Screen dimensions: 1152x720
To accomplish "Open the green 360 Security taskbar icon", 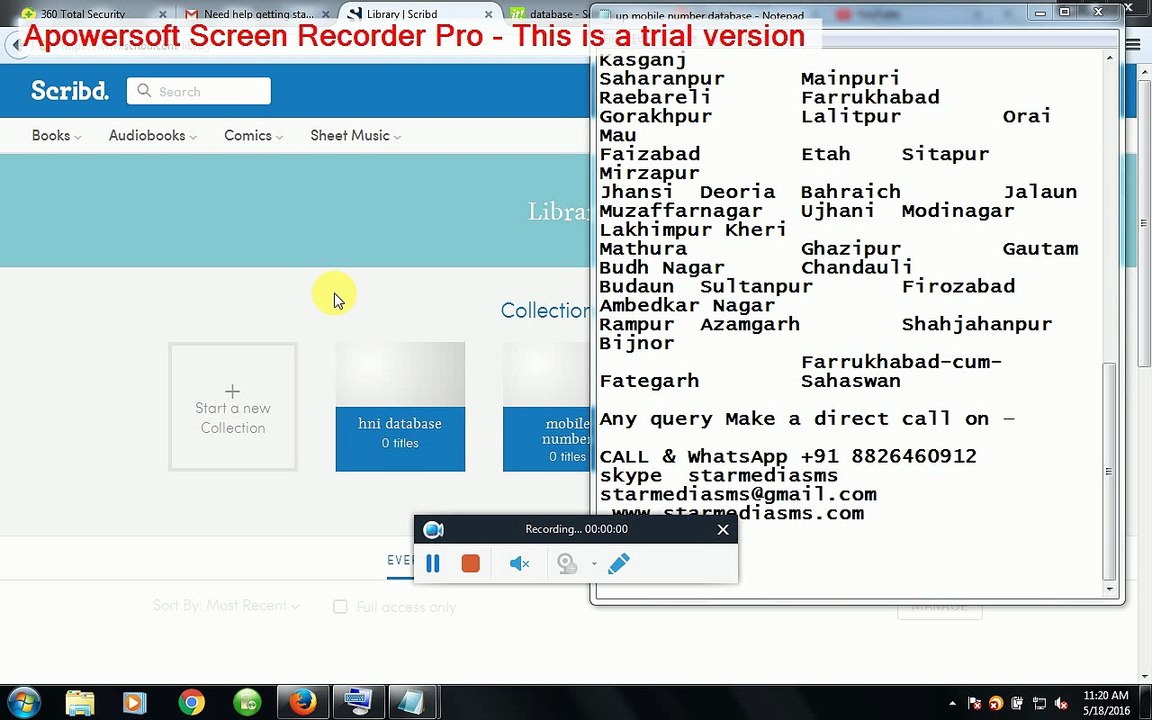I will click(x=247, y=703).
